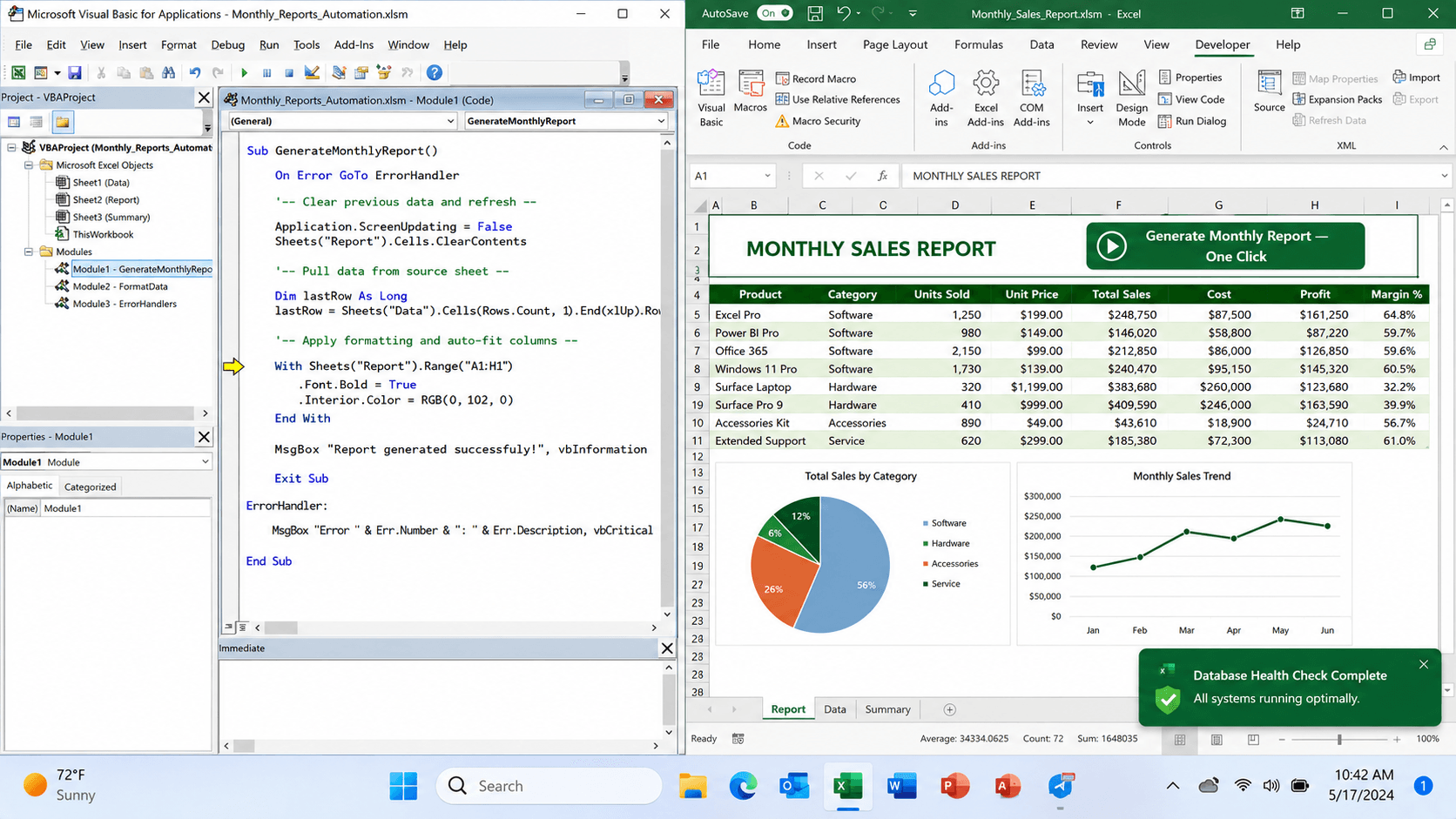This screenshot has width=1456, height=819.
Task: Click the Design Mode button in Excel ribbon
Action: coord(1132,98)
